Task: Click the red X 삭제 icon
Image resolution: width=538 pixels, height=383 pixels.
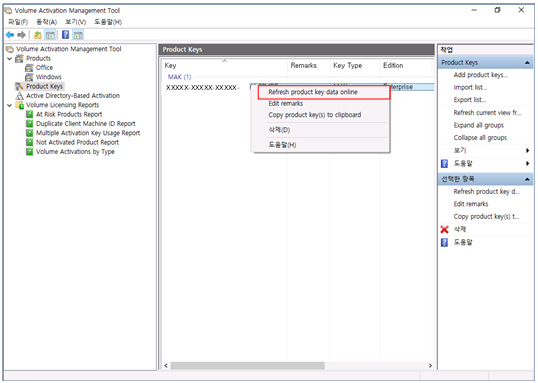Action: [444, 229]
